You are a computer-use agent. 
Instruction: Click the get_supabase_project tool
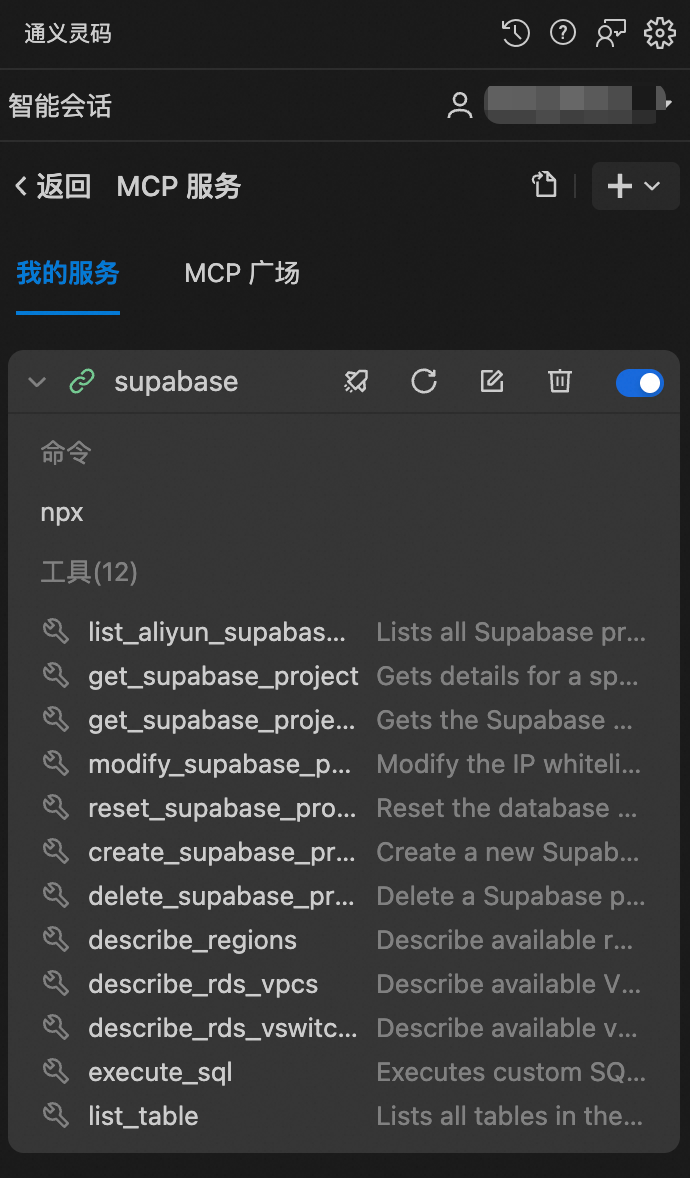pos(223,676)
